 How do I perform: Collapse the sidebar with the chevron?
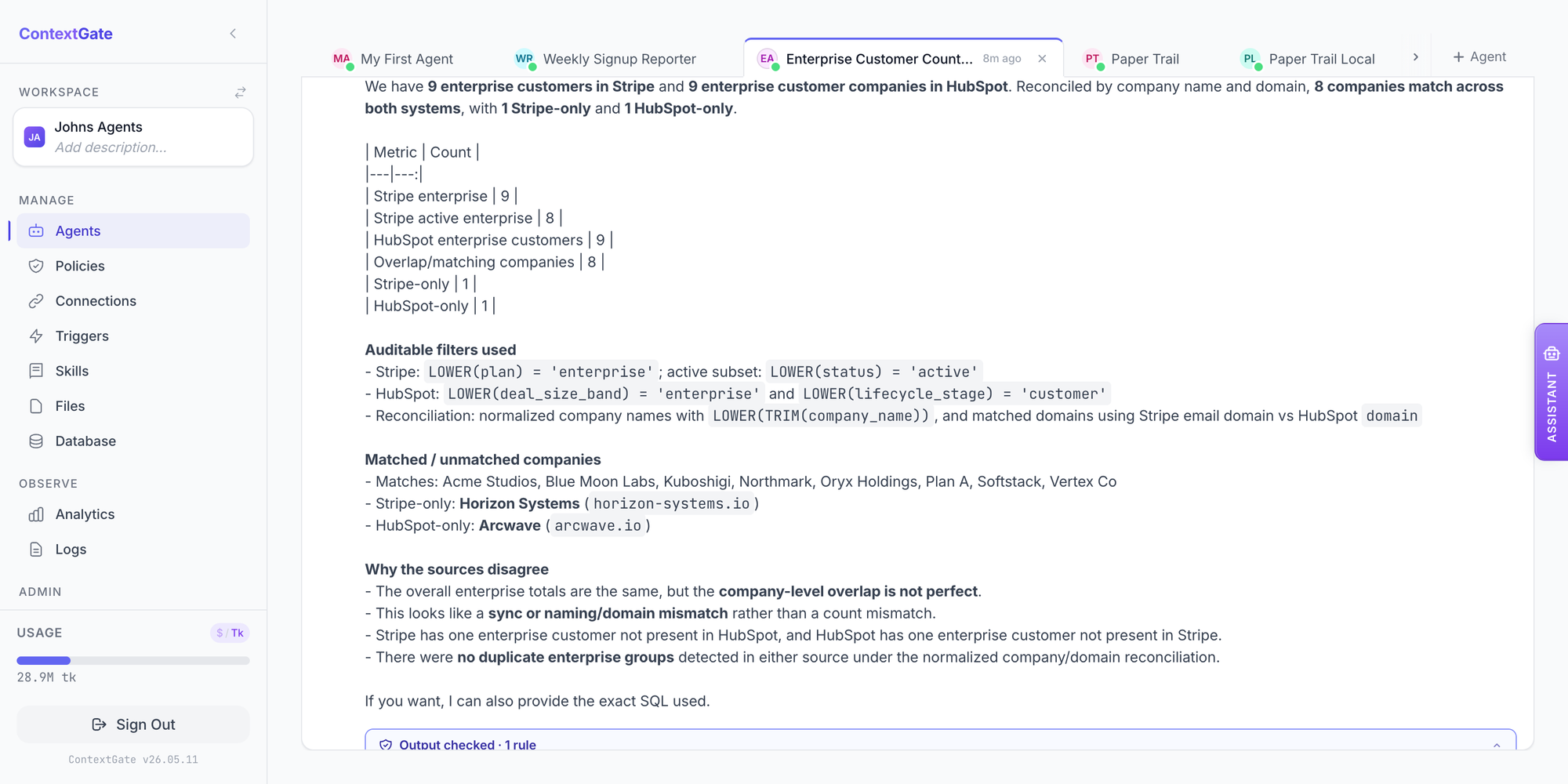pos(233,34)
